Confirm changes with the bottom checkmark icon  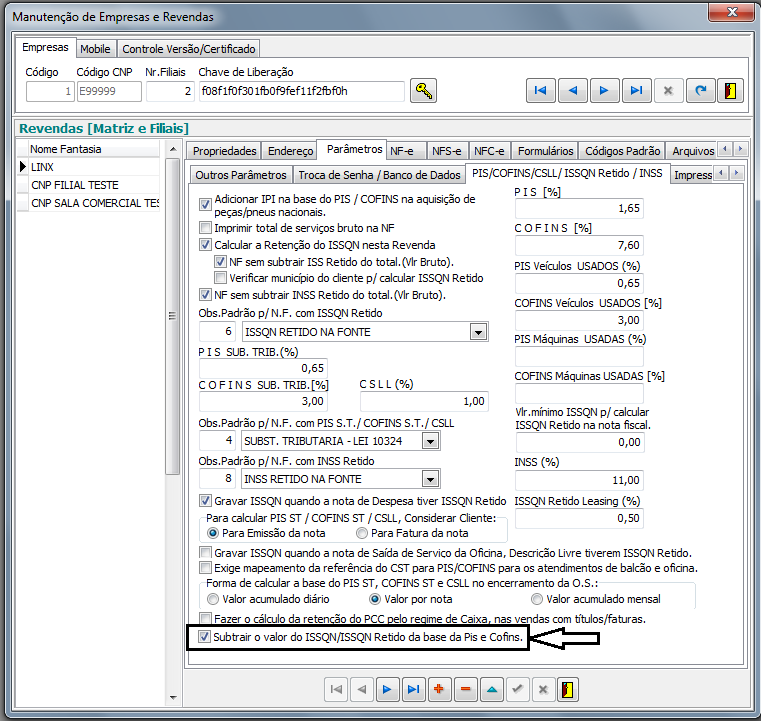click(517, 689)
